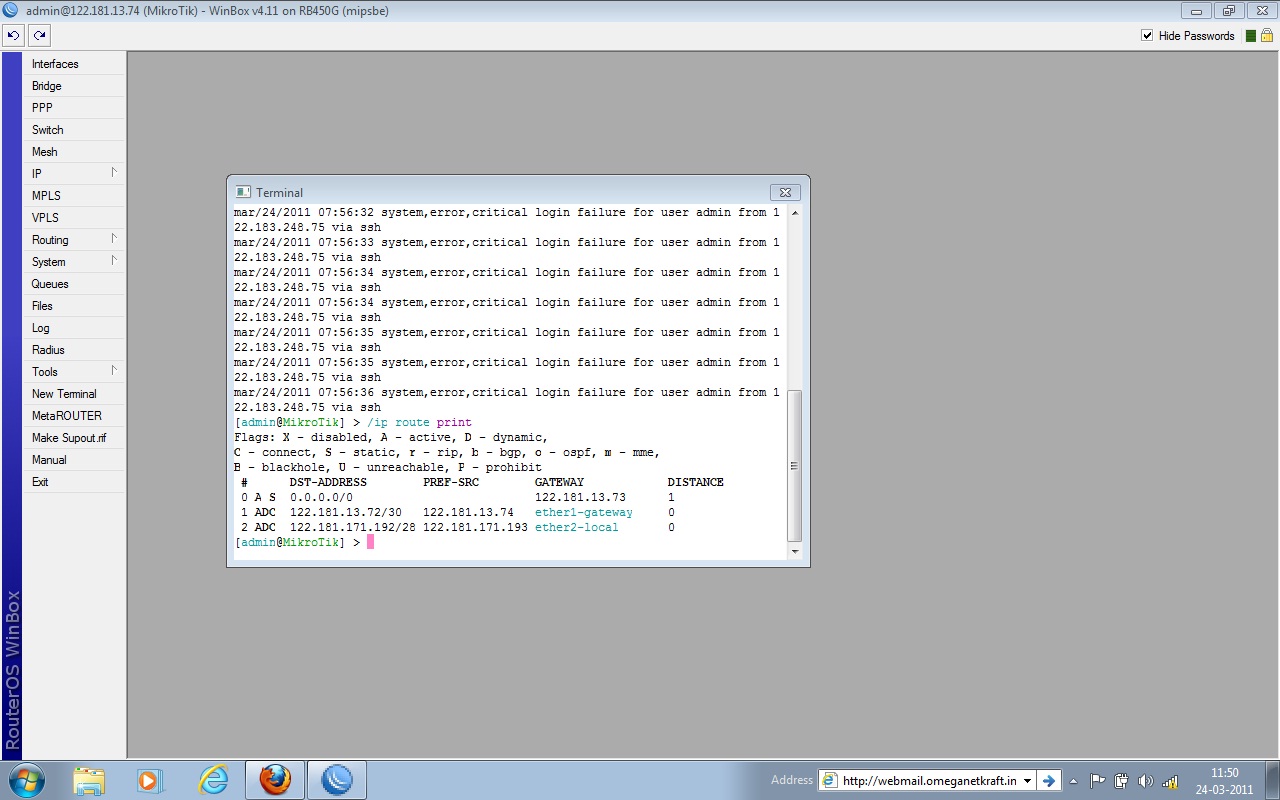Toggle the Hide Passwords checkbox
The width and height of the screenshot is (1280, 800).
tap(1147, 35)
